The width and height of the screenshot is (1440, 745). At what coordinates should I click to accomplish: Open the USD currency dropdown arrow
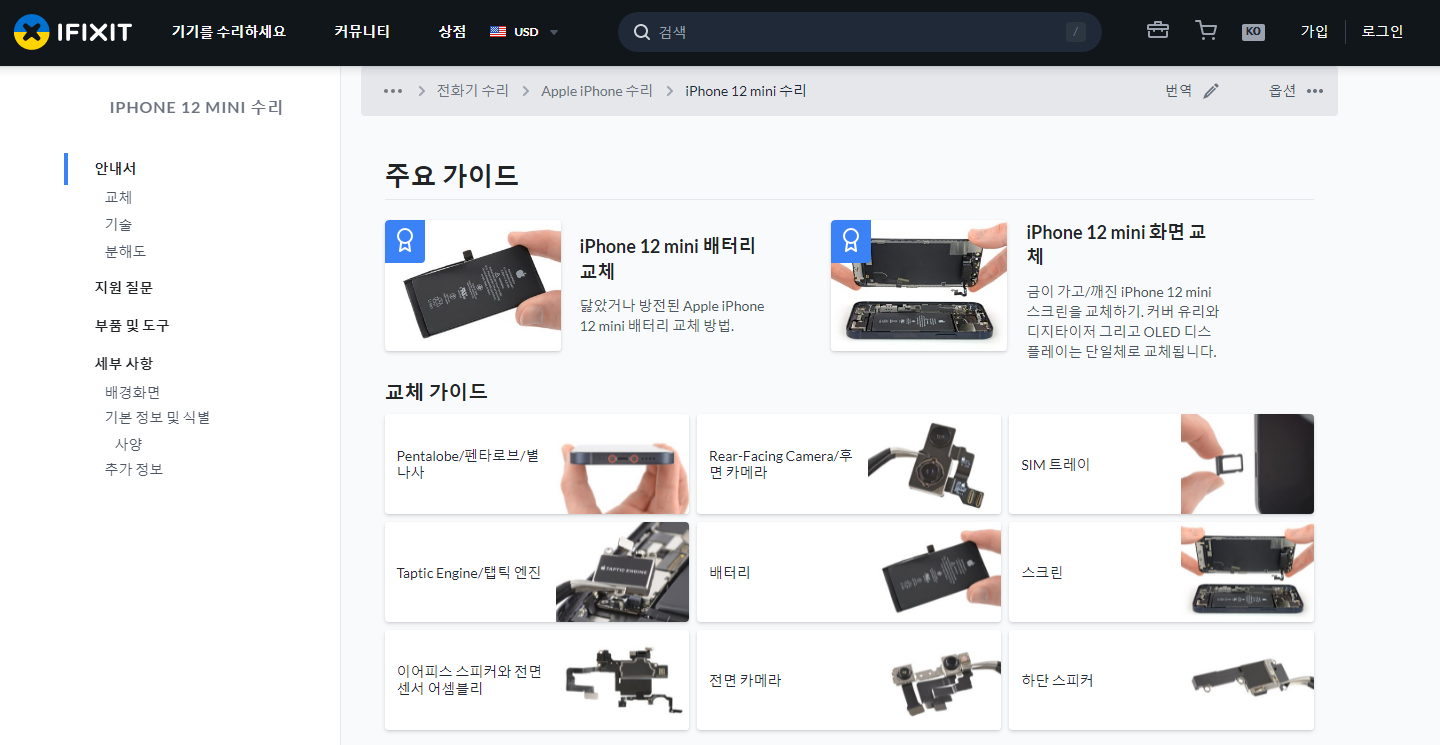(x=554, y=32)
